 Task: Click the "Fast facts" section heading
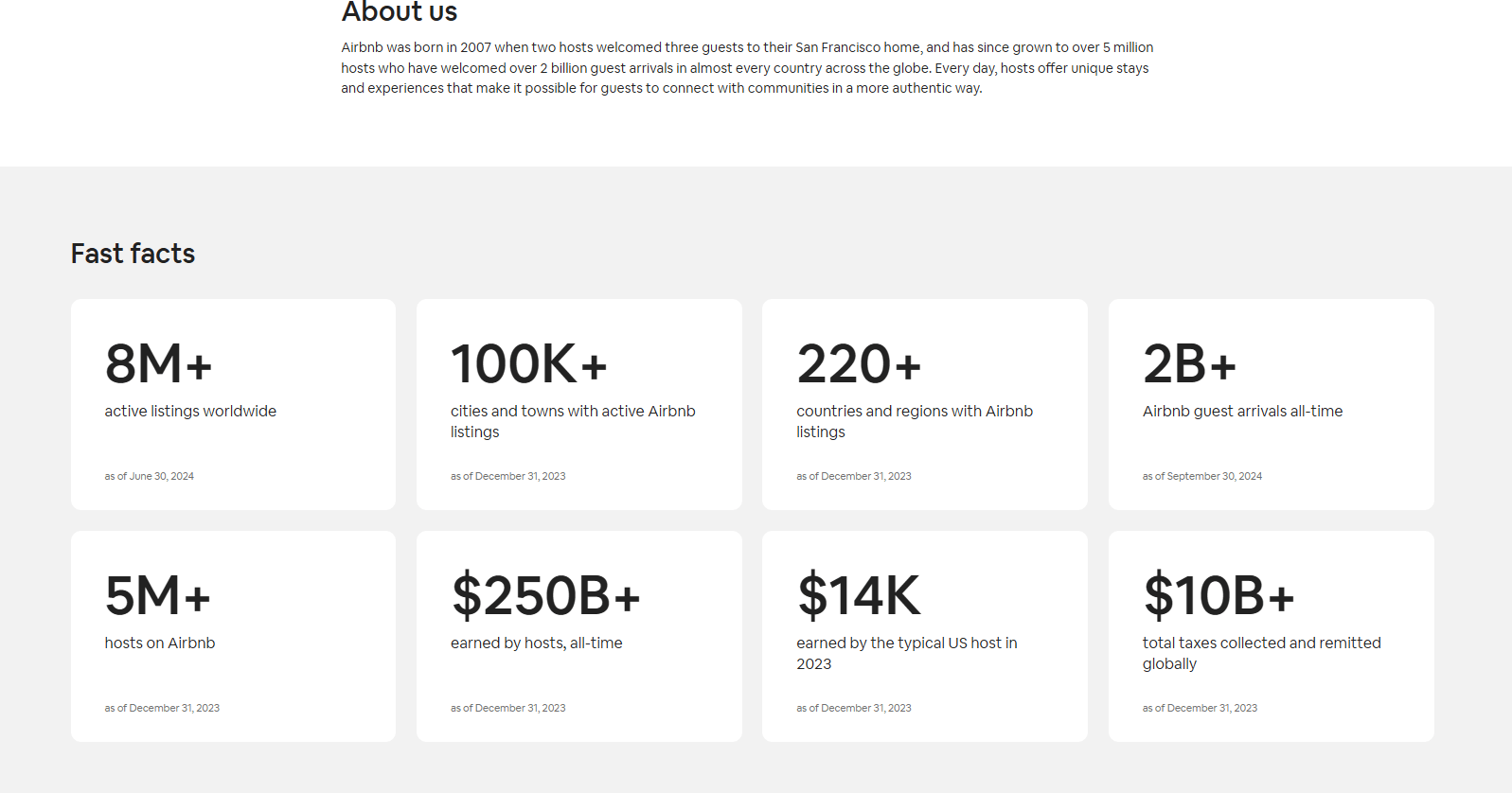pyautogui.click(x=133, y=254)
